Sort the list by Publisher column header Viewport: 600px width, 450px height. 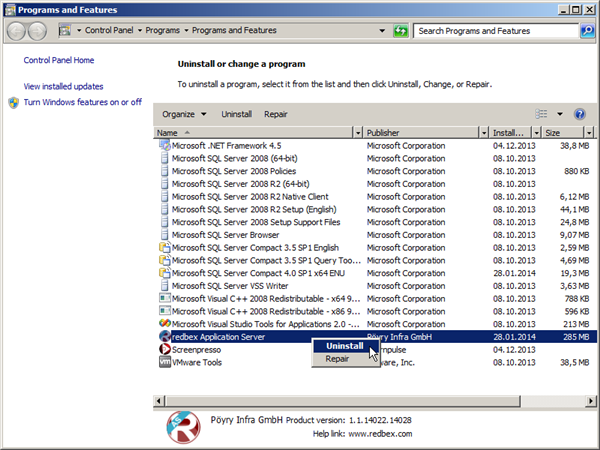point(383,132)
